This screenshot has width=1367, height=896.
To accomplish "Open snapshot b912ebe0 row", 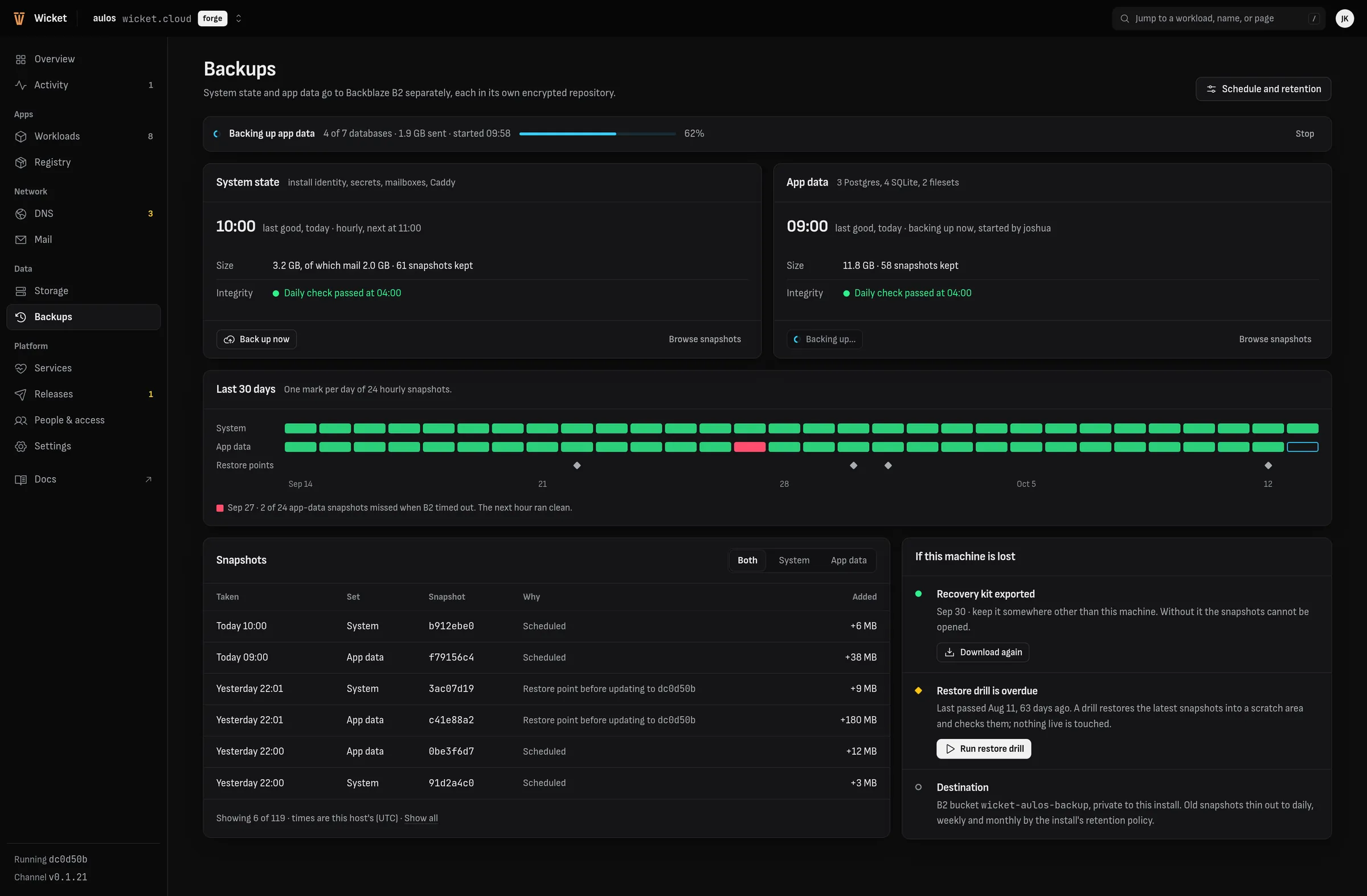I will click(546, 626).
